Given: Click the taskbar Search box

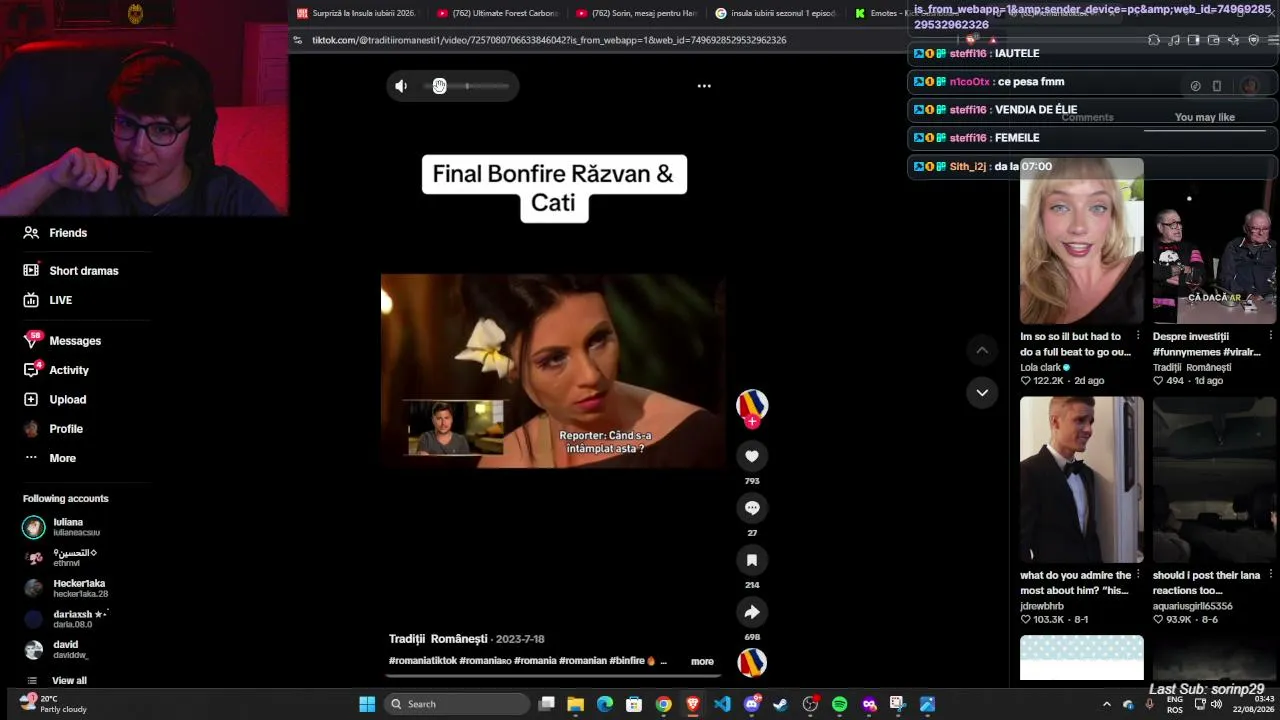Looking at the screenshot, I should 457,704.
